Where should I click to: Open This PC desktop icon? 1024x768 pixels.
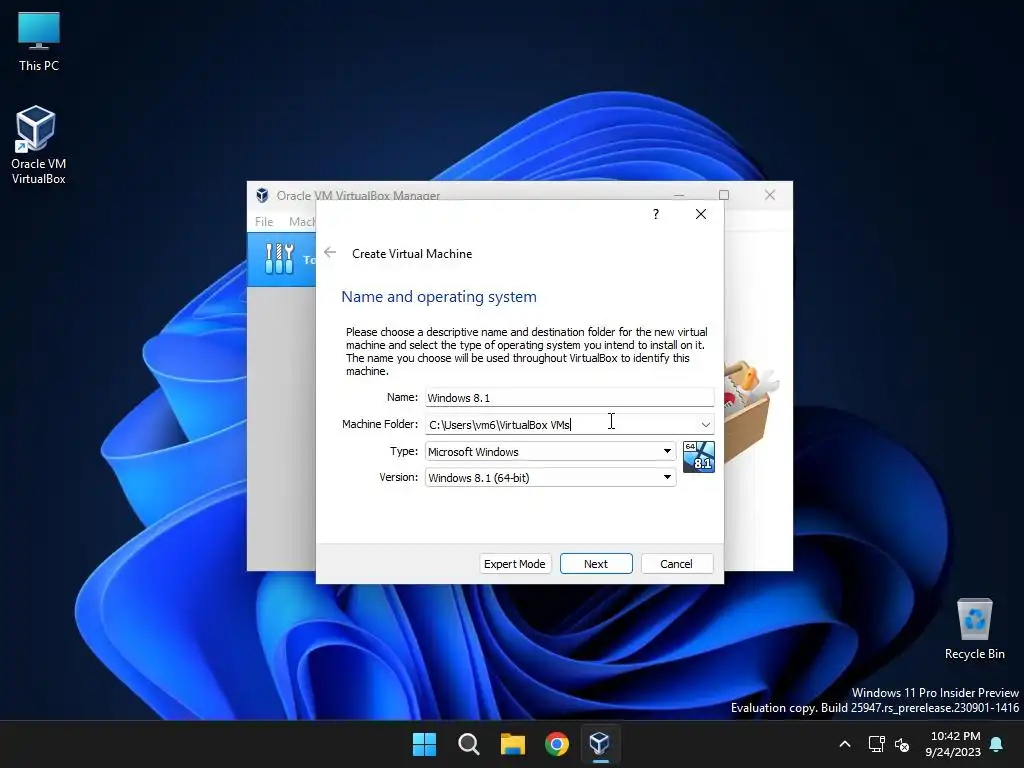tap(39, 41)
